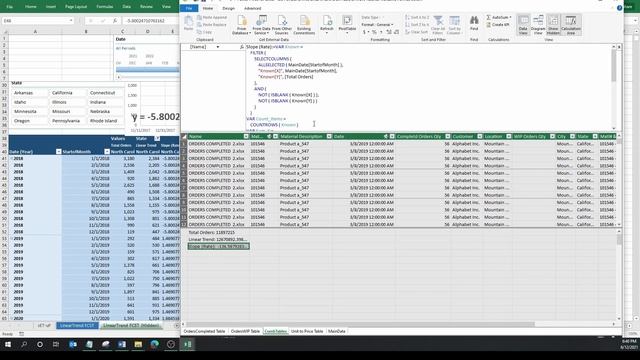Toggle the Calculation Area button
Screen dimensions: 640x360
(571, 25)
